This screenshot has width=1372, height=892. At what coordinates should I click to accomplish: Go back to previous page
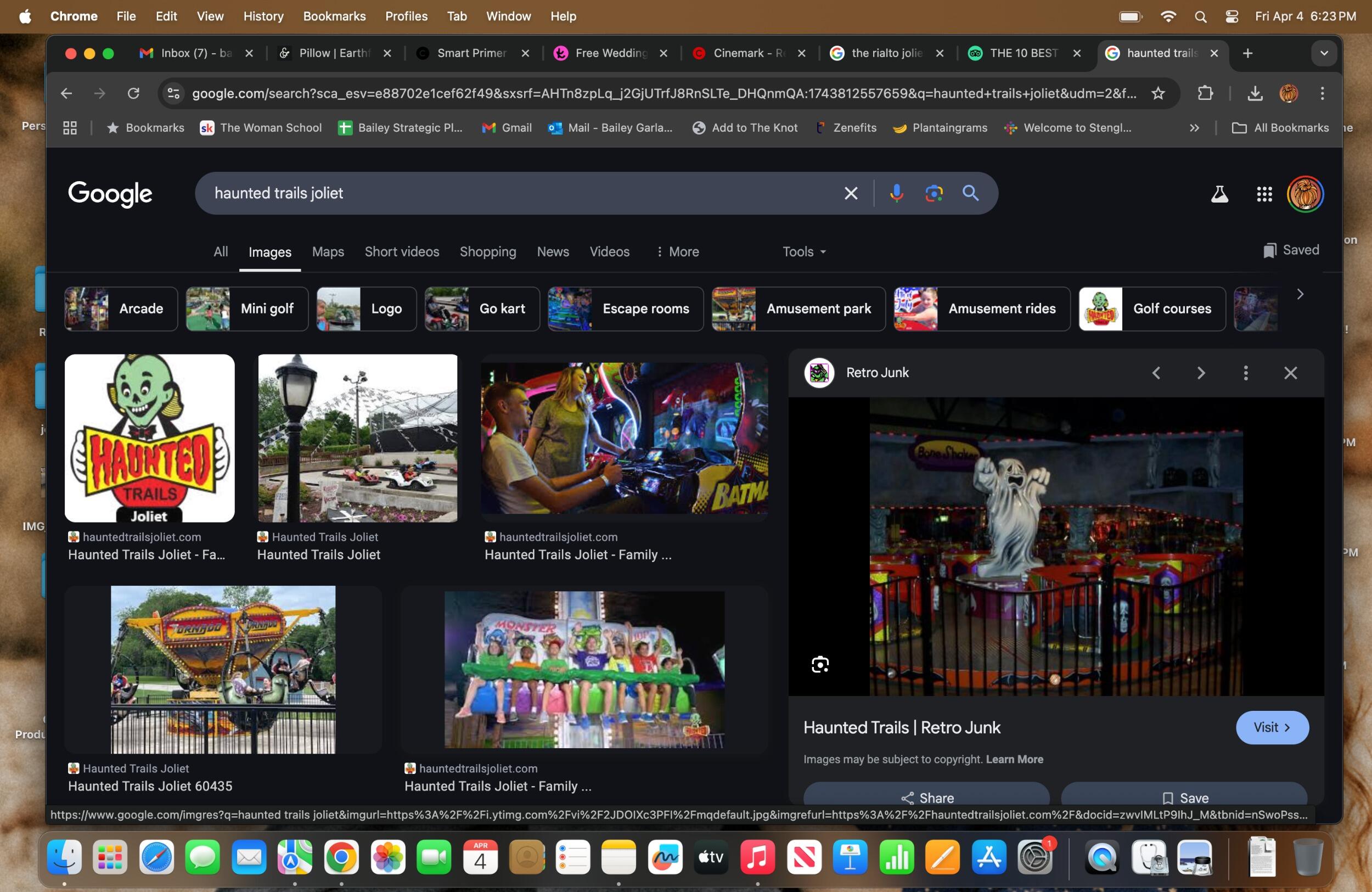66,93
